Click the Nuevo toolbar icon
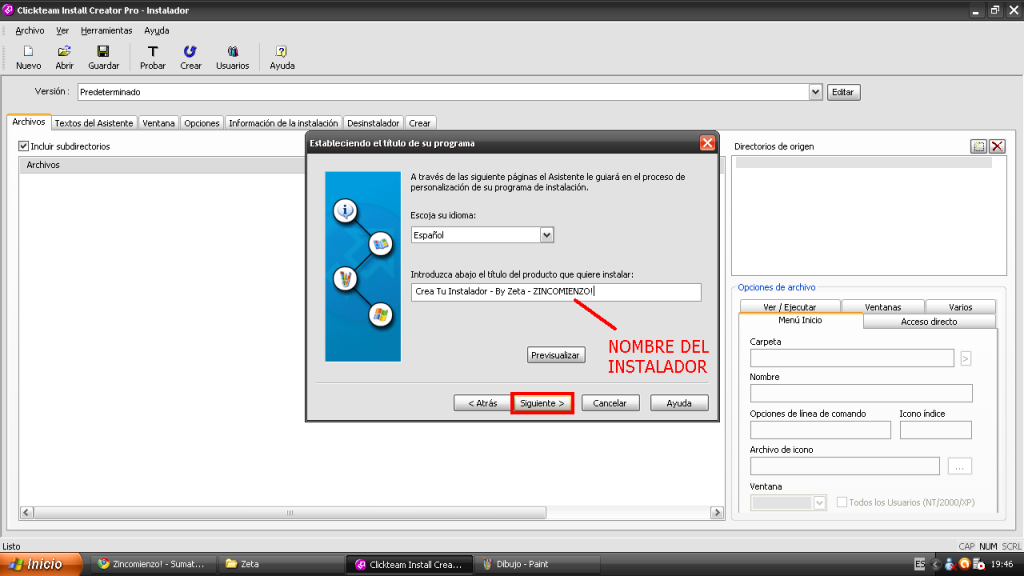 pos(28,57)
